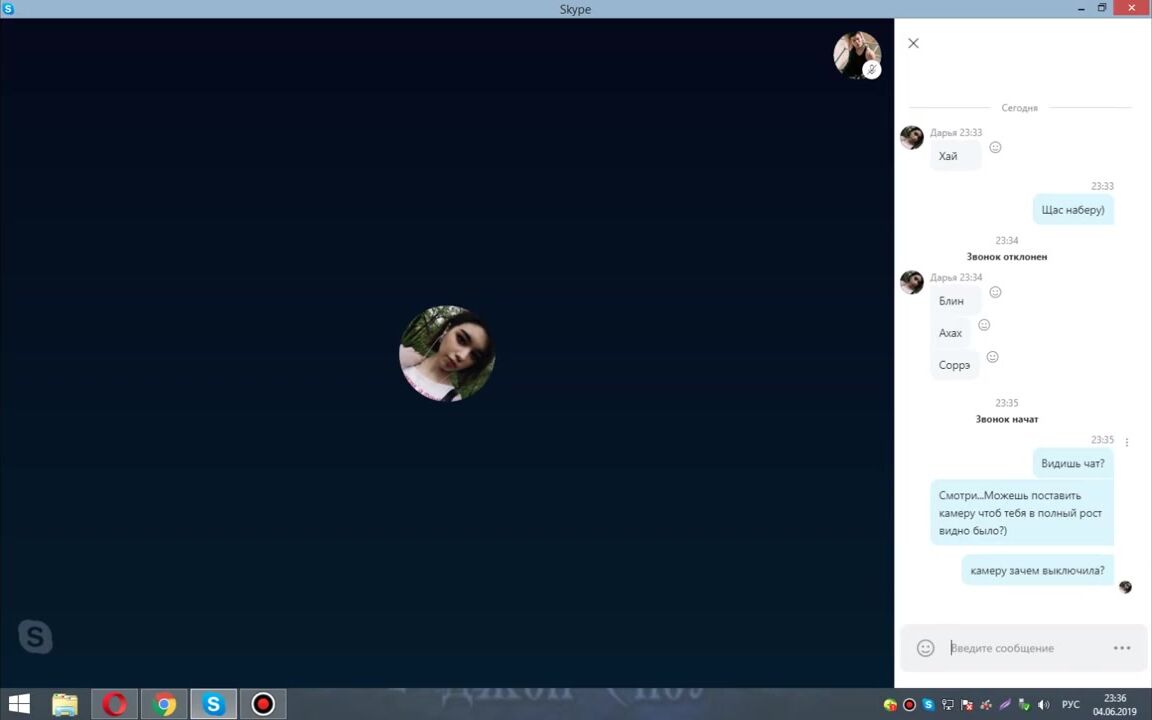This screenshot has height=720, width=1152.
Task: Open the Windows Start menu
Action: [x=18, y=705]
